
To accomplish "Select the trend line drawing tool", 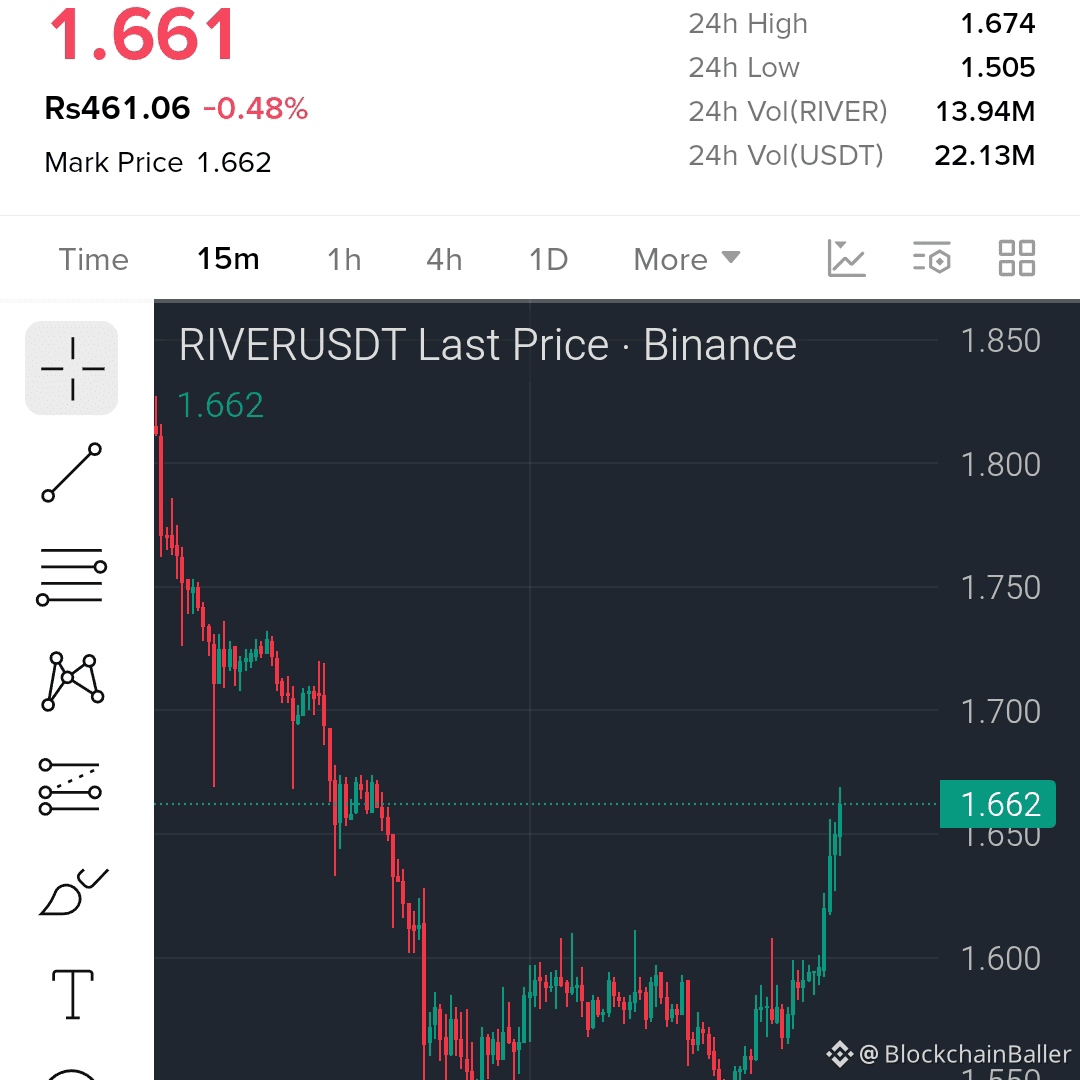I will (72, 472).
